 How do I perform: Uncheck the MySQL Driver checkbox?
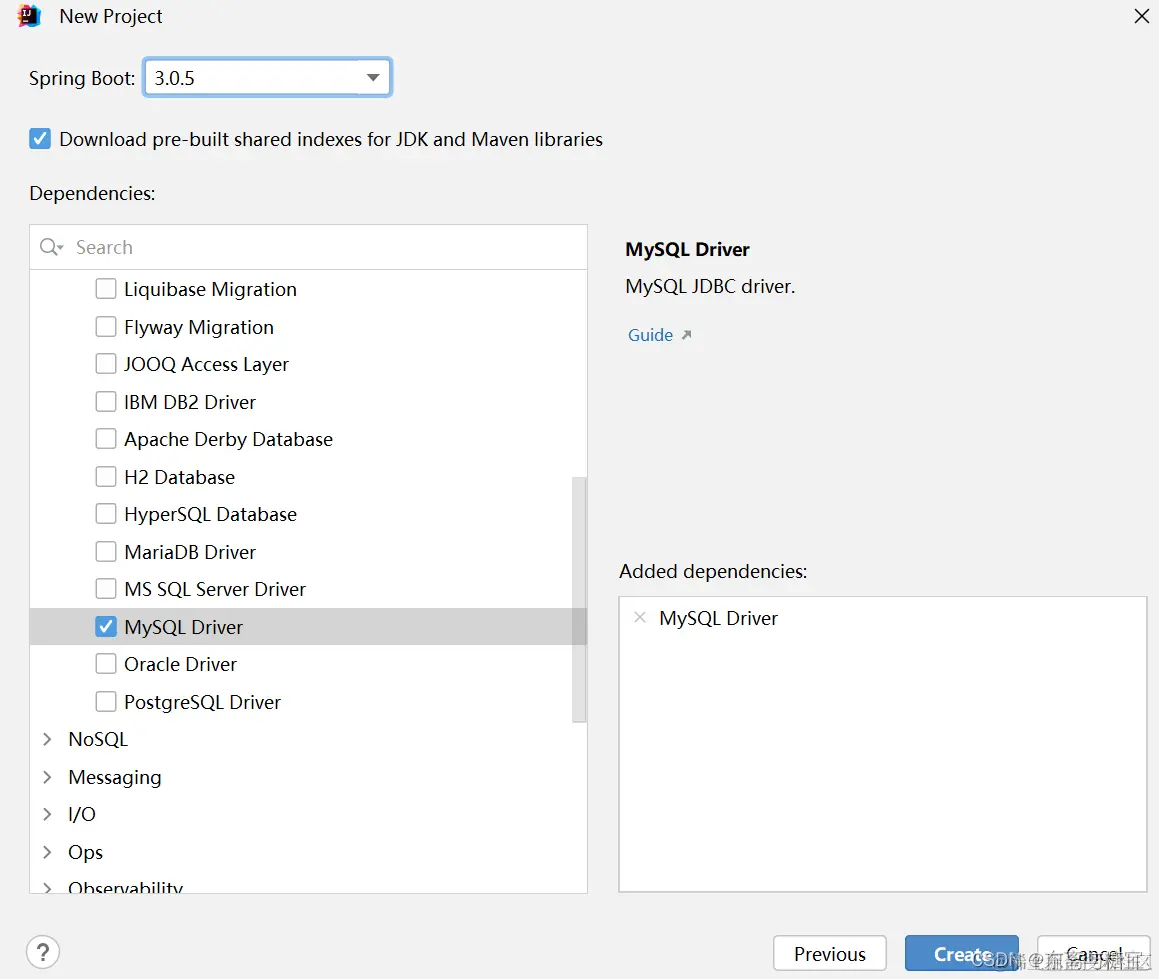tap(106, 626)
